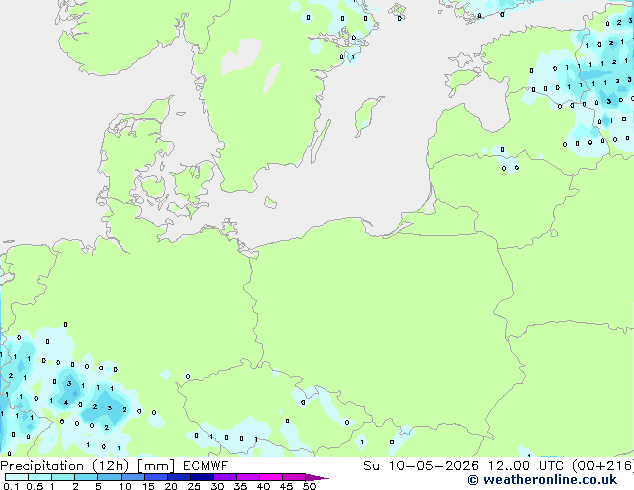Select the 5–10 mm legend color swatch

(x=109, y=477)
